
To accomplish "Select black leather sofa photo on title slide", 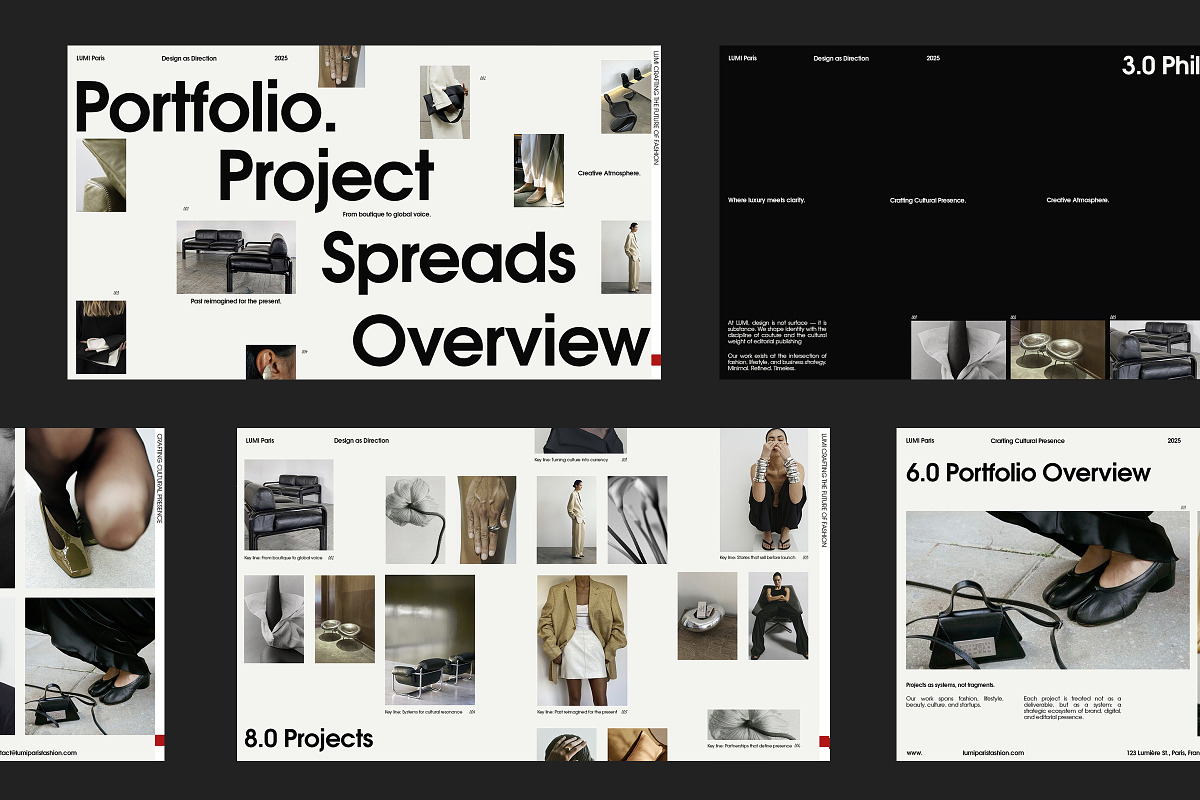I will coord(236,257).
